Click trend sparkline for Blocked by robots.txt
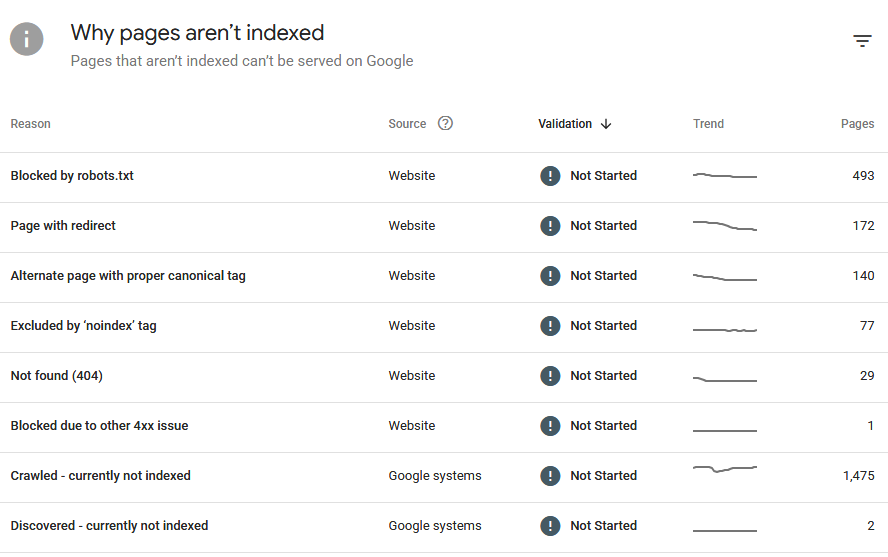 coord(725,175)
